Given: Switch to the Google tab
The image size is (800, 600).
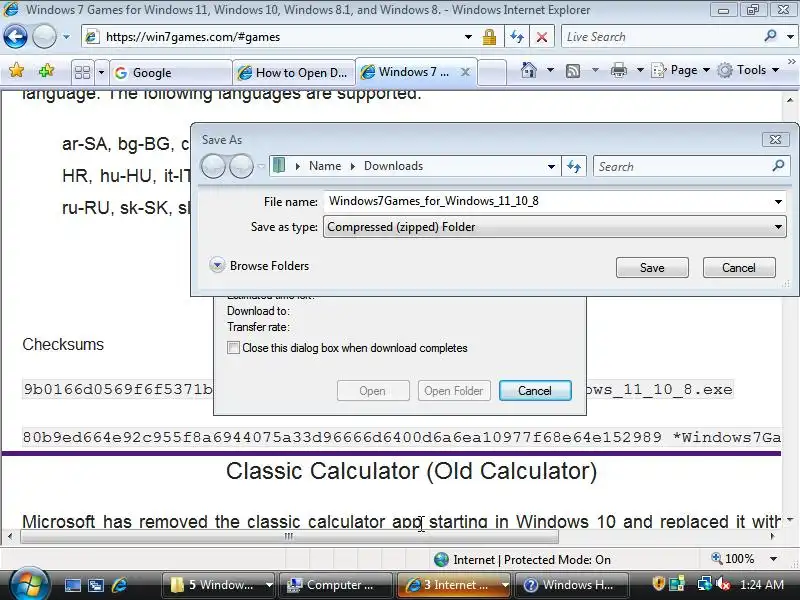Looking at the screenshot, I should 171,72.
